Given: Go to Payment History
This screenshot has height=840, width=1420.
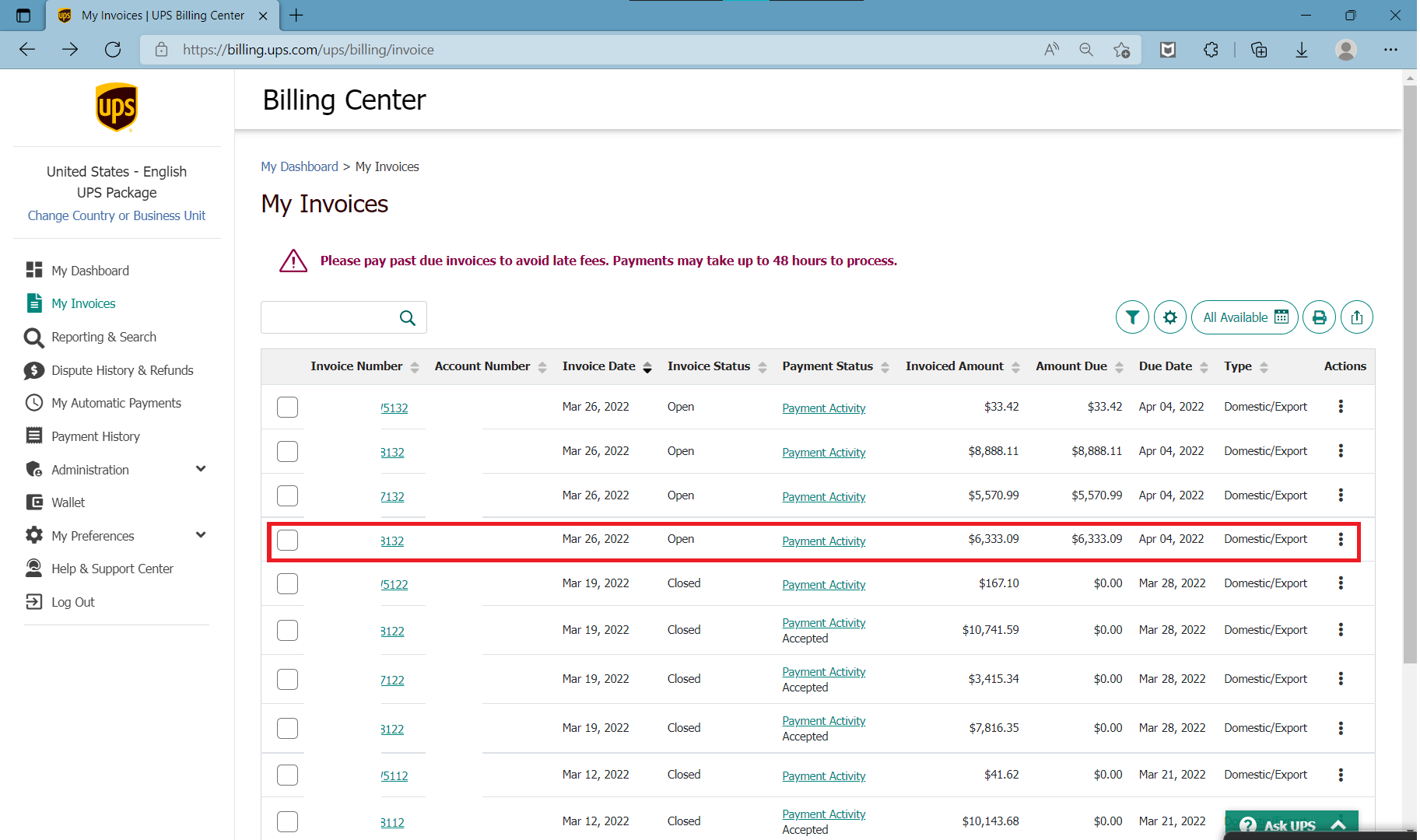Looking at the screenshot, I should pyautogui.click(x=96, y=436).
